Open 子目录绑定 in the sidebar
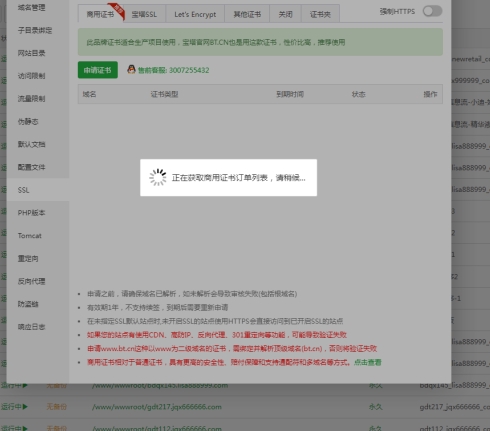Viewport: 490px width, 431px height. pyautogui.click(x=35, y=30)
